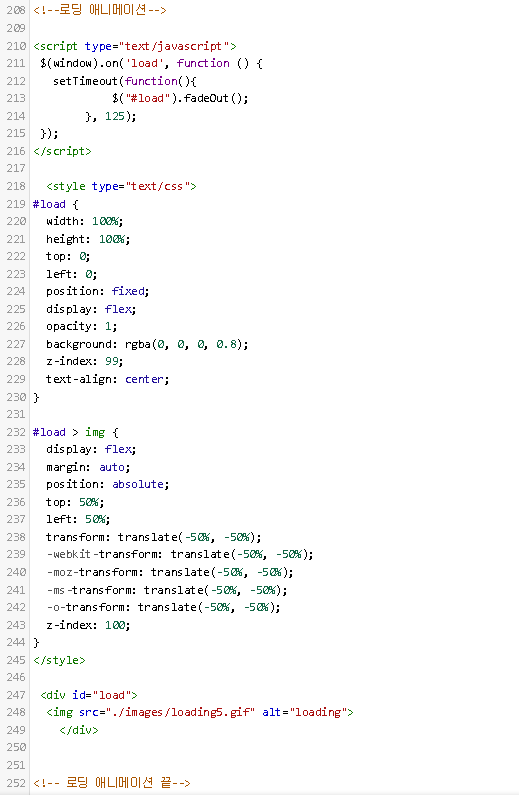This screenshot has height=795, width=519.
Task: Click the Korean loading animation end comment
Action: tap(112, 783)
